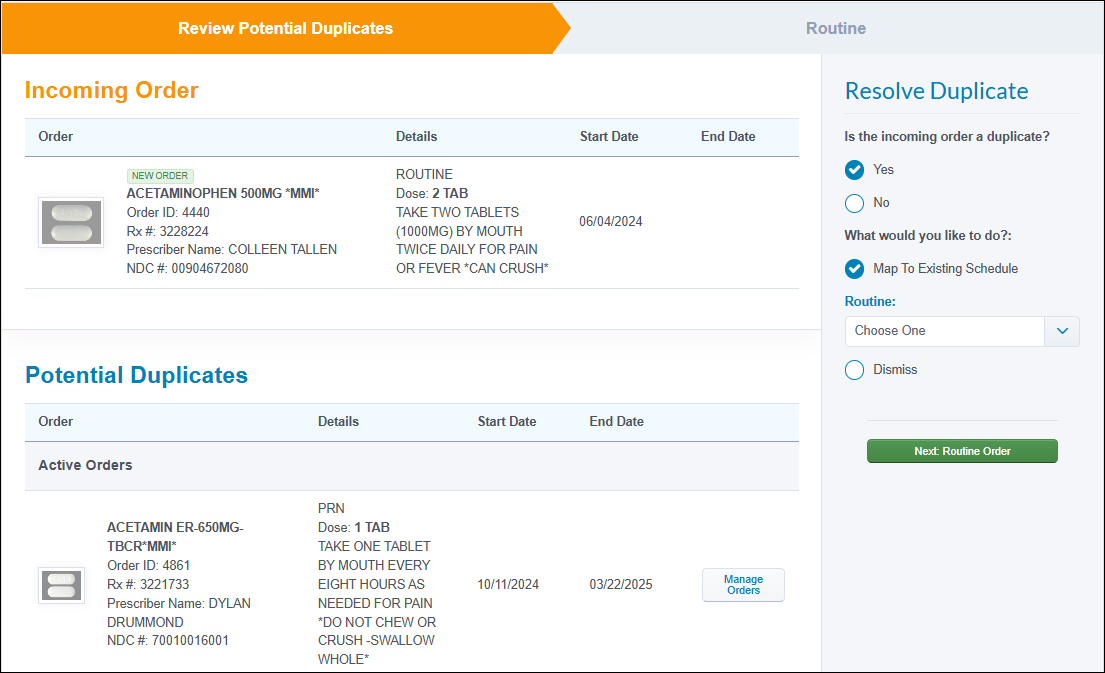Click the NEW ORDER badge

click(x=160, y=175)
